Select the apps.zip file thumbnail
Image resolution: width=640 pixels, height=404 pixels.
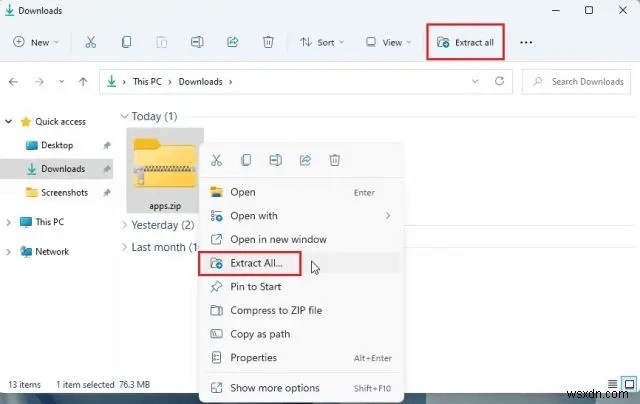165,171
